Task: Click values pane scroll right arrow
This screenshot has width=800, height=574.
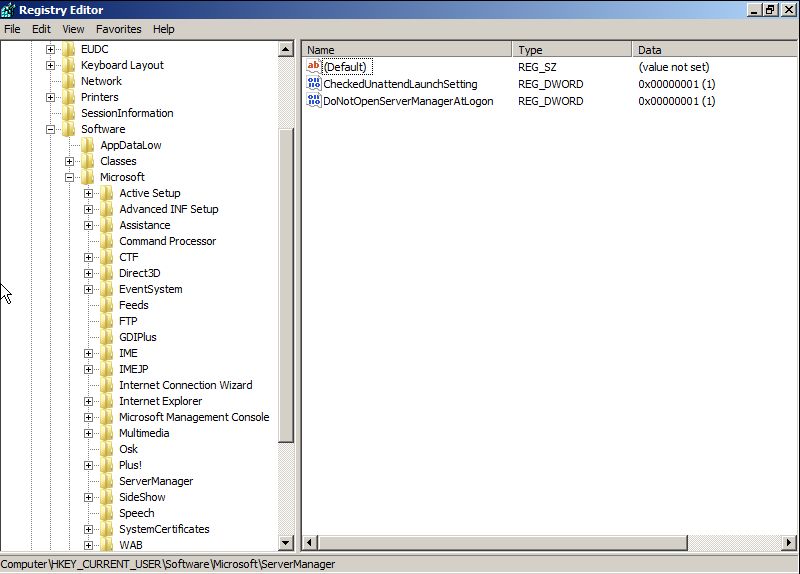Action: click(x=789, y=543)
